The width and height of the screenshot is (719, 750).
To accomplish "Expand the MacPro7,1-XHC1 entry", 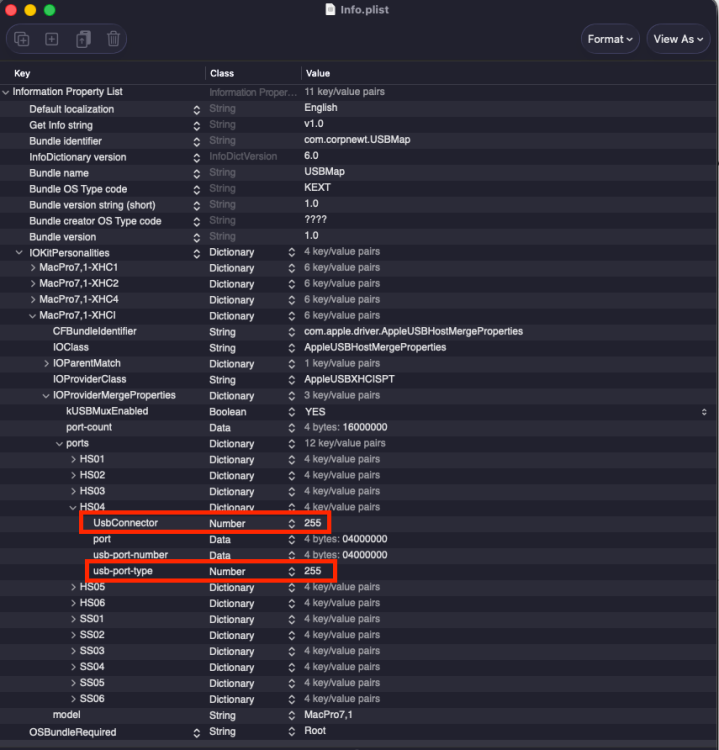I will 33,268.
